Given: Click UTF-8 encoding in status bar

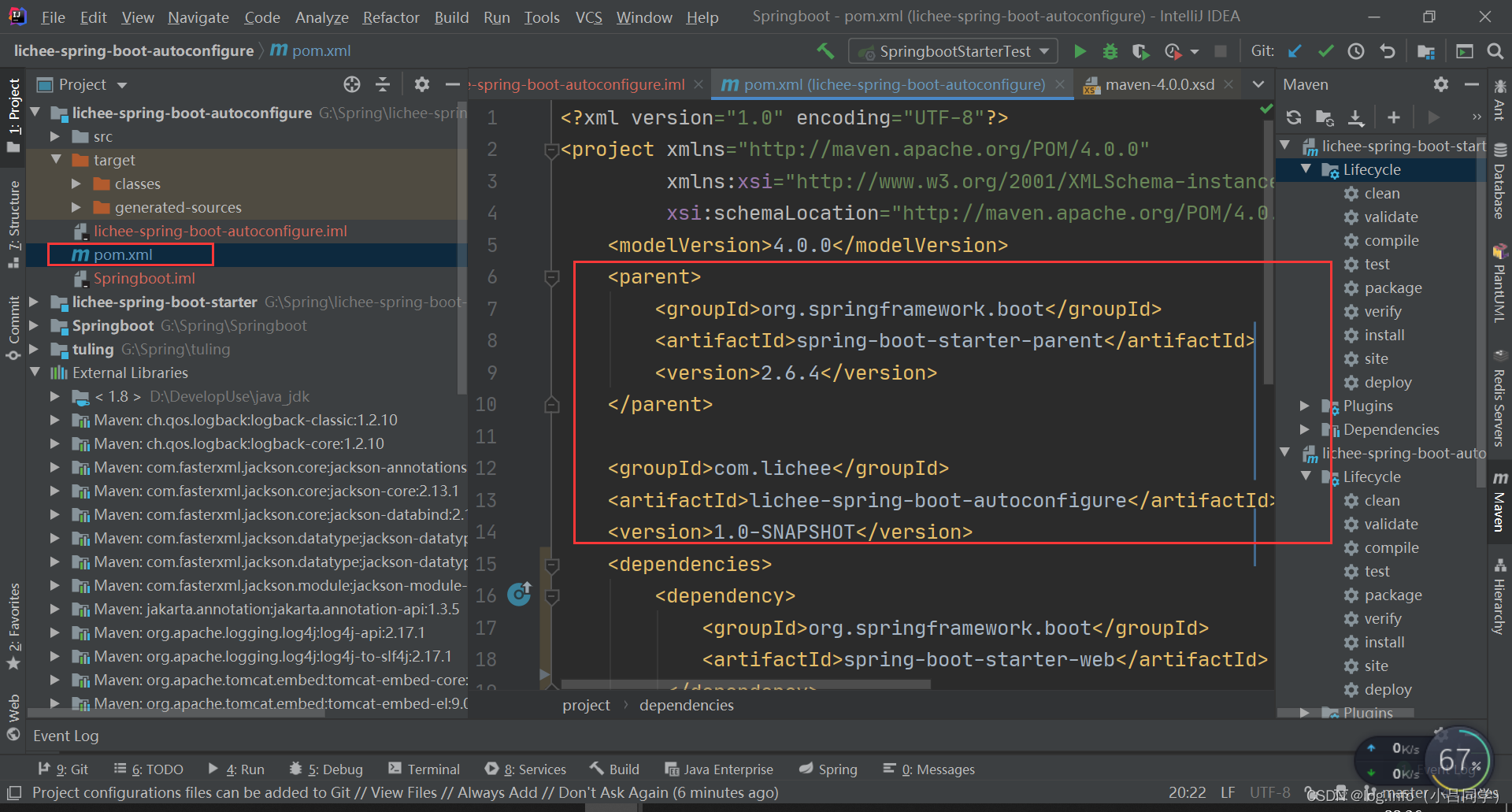Looking at the screenshot, I should click(1269, 792).
